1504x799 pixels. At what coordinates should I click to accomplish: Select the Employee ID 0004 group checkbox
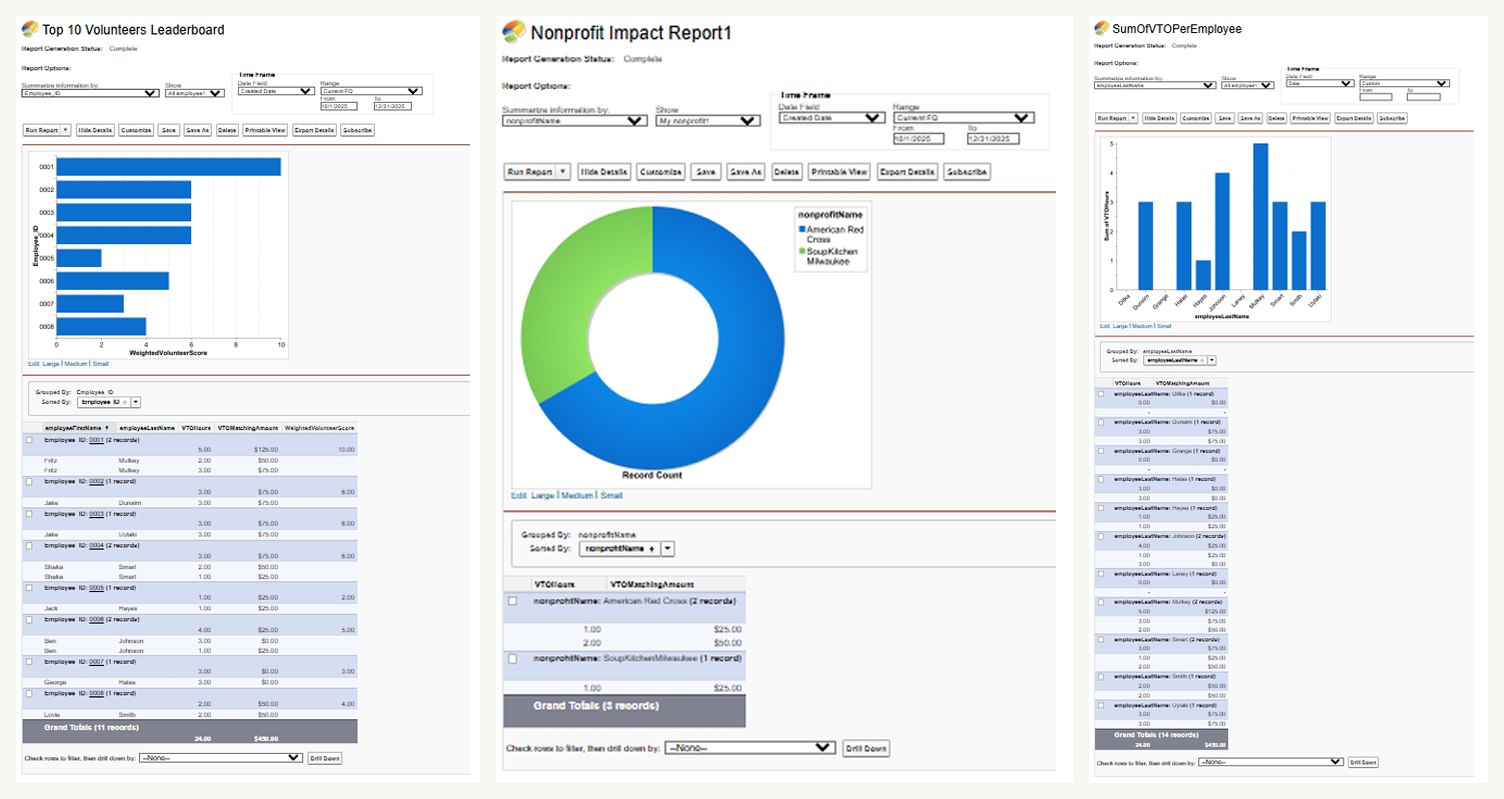pyautogui.click(x=29, y=546)
